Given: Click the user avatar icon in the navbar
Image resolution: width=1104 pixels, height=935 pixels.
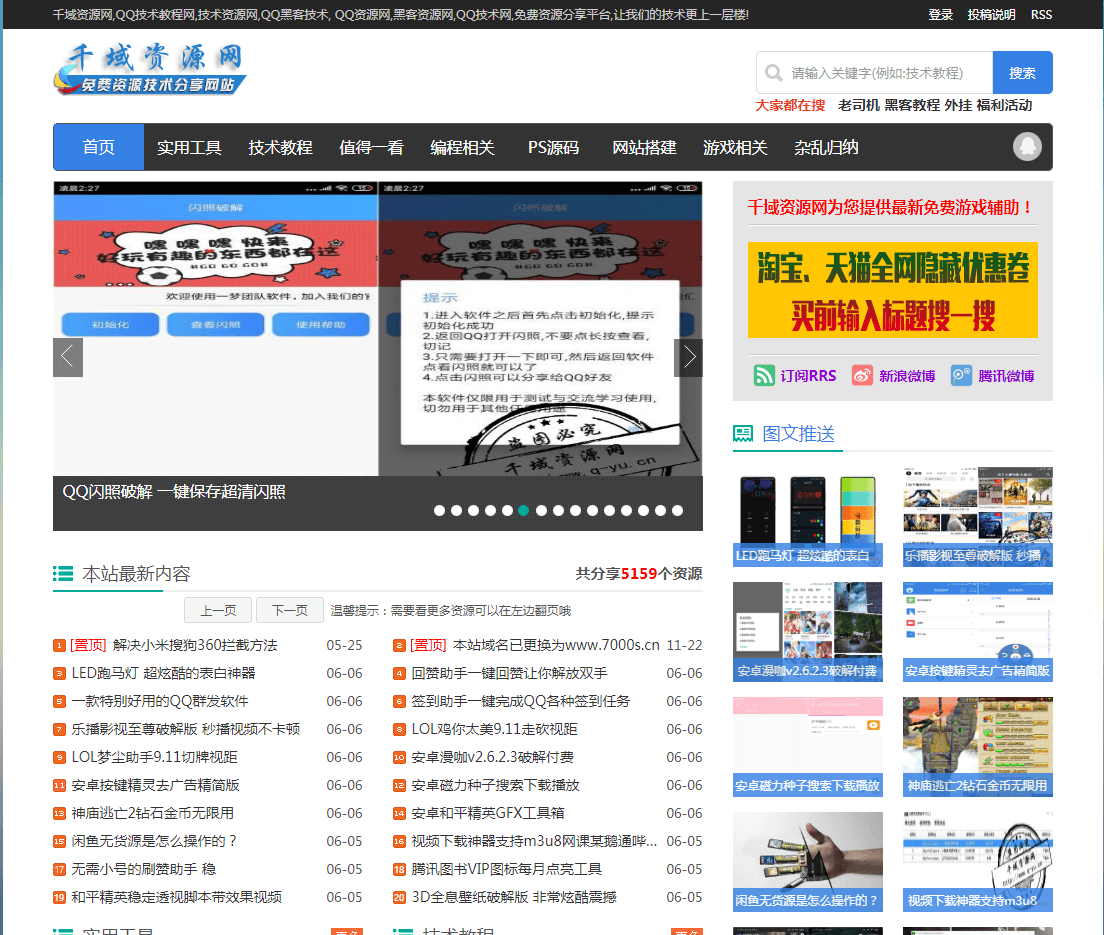Looking at the screenshot, I should [1027, 146].
